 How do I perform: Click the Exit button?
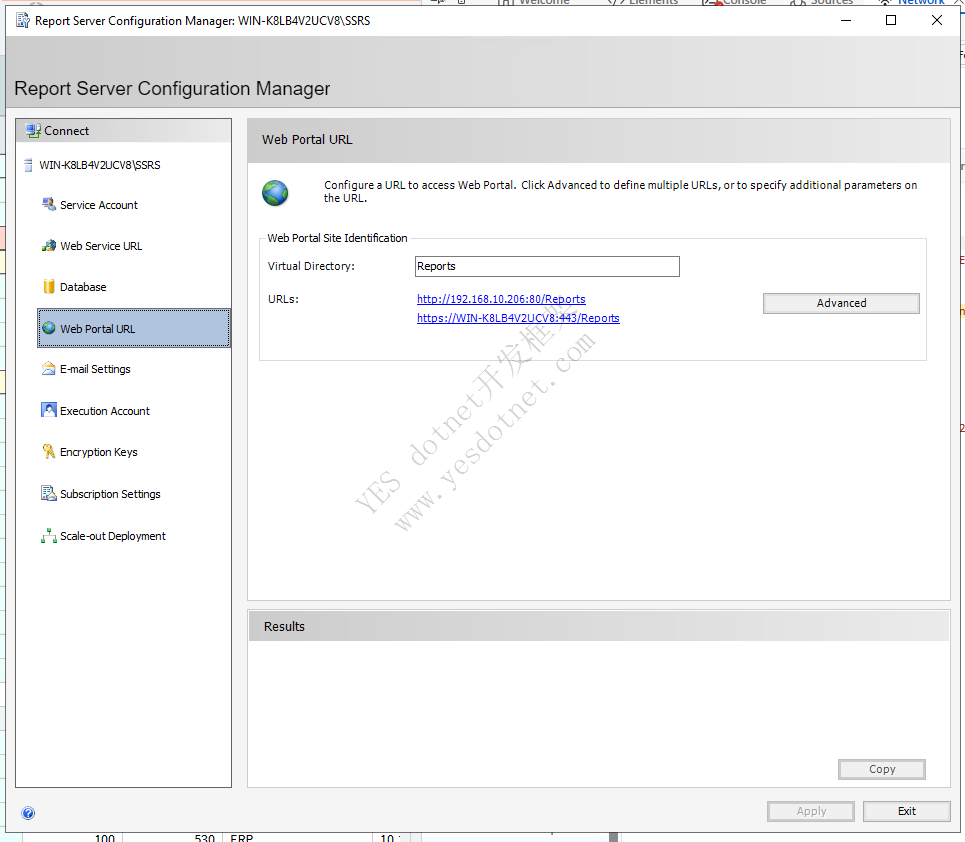tap(906, 811)
